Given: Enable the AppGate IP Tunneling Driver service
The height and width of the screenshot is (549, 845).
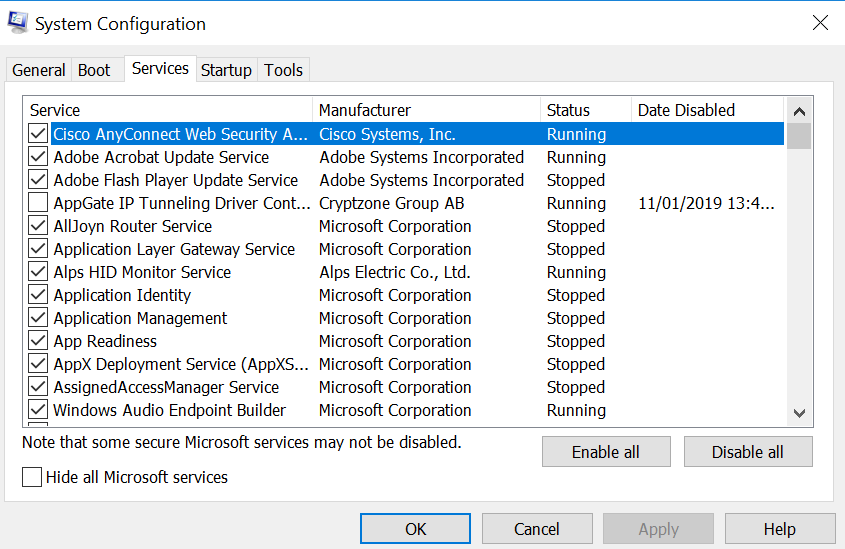Looking at the screenshot, I should click(x=38, y=203).
